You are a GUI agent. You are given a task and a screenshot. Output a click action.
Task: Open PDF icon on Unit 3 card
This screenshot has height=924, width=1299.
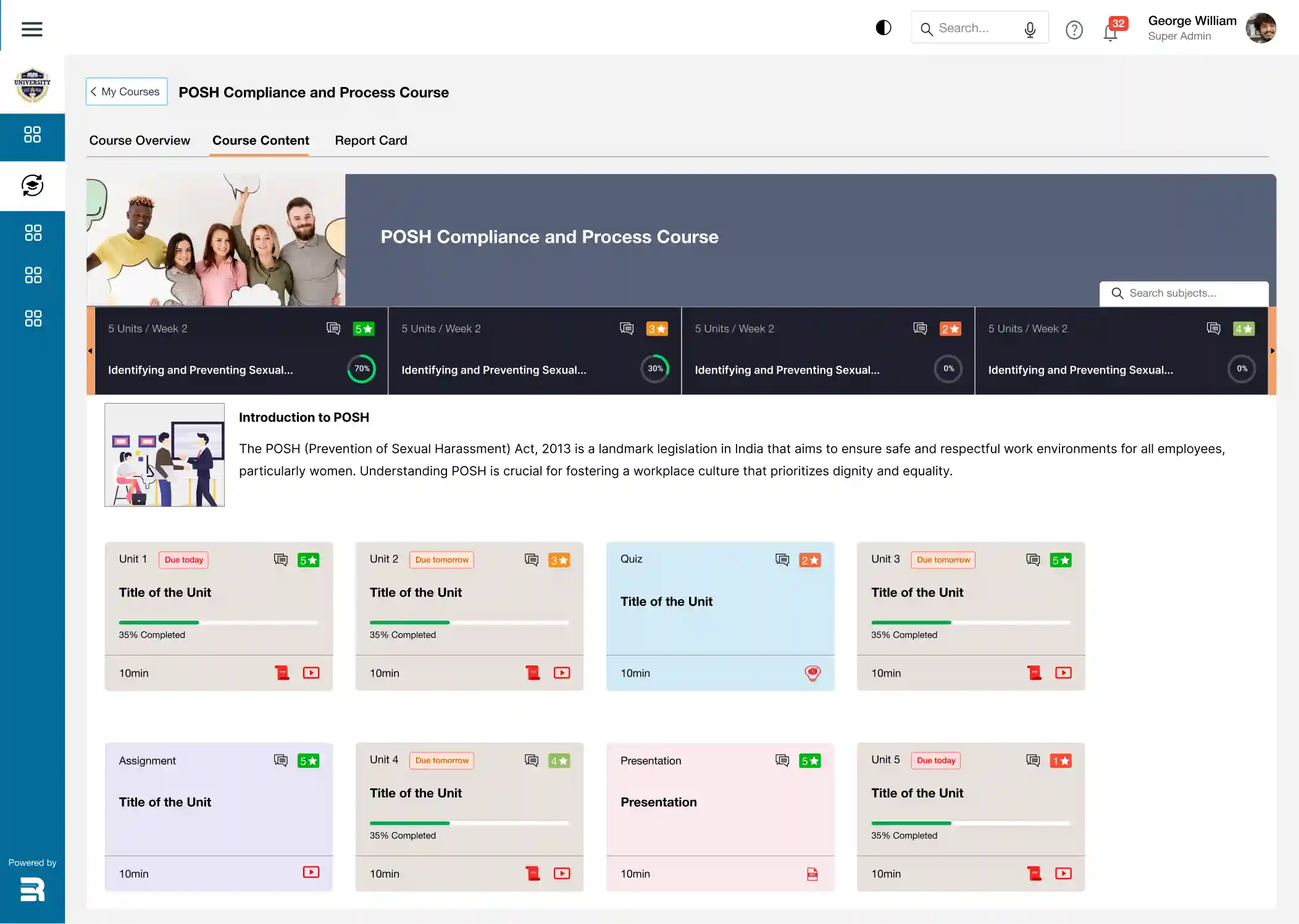pos(1034,673)
